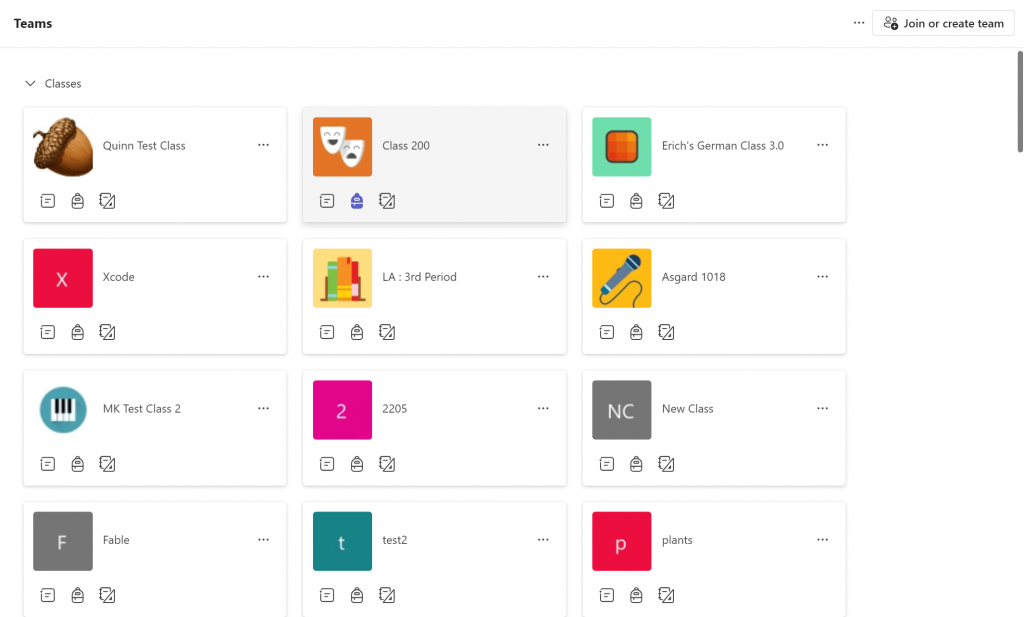This screenshot has height=617, width=1024.
Task: Open the backpack icon on Quinn Test Class
Action: click(x=78, y=201)
